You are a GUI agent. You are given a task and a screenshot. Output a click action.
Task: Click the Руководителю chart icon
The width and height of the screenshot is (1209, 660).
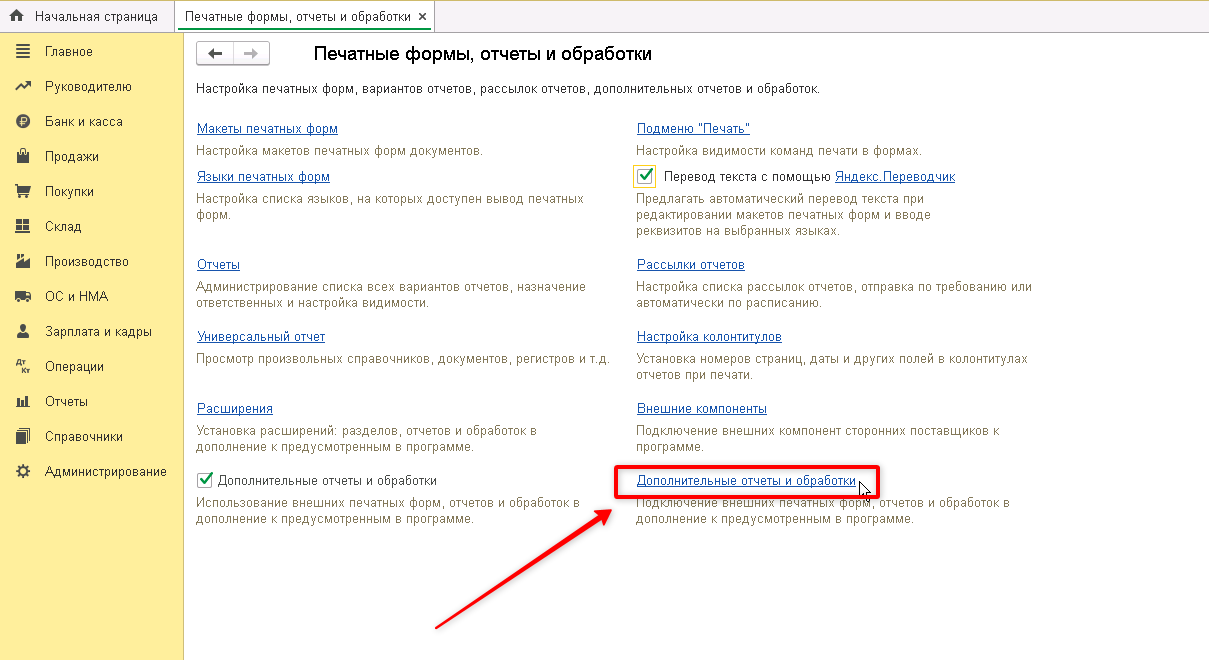pyautogui.click(x=23, y=87)
